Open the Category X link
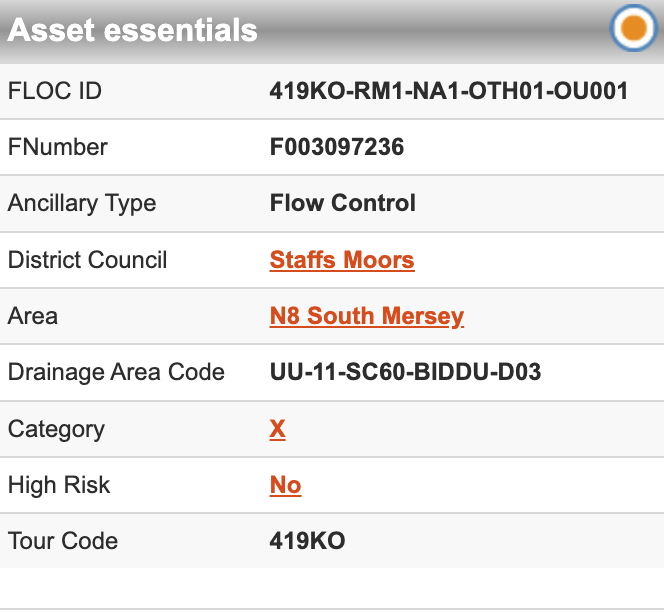The width and height of the screenshot is (664, 612). coord(277,429)
